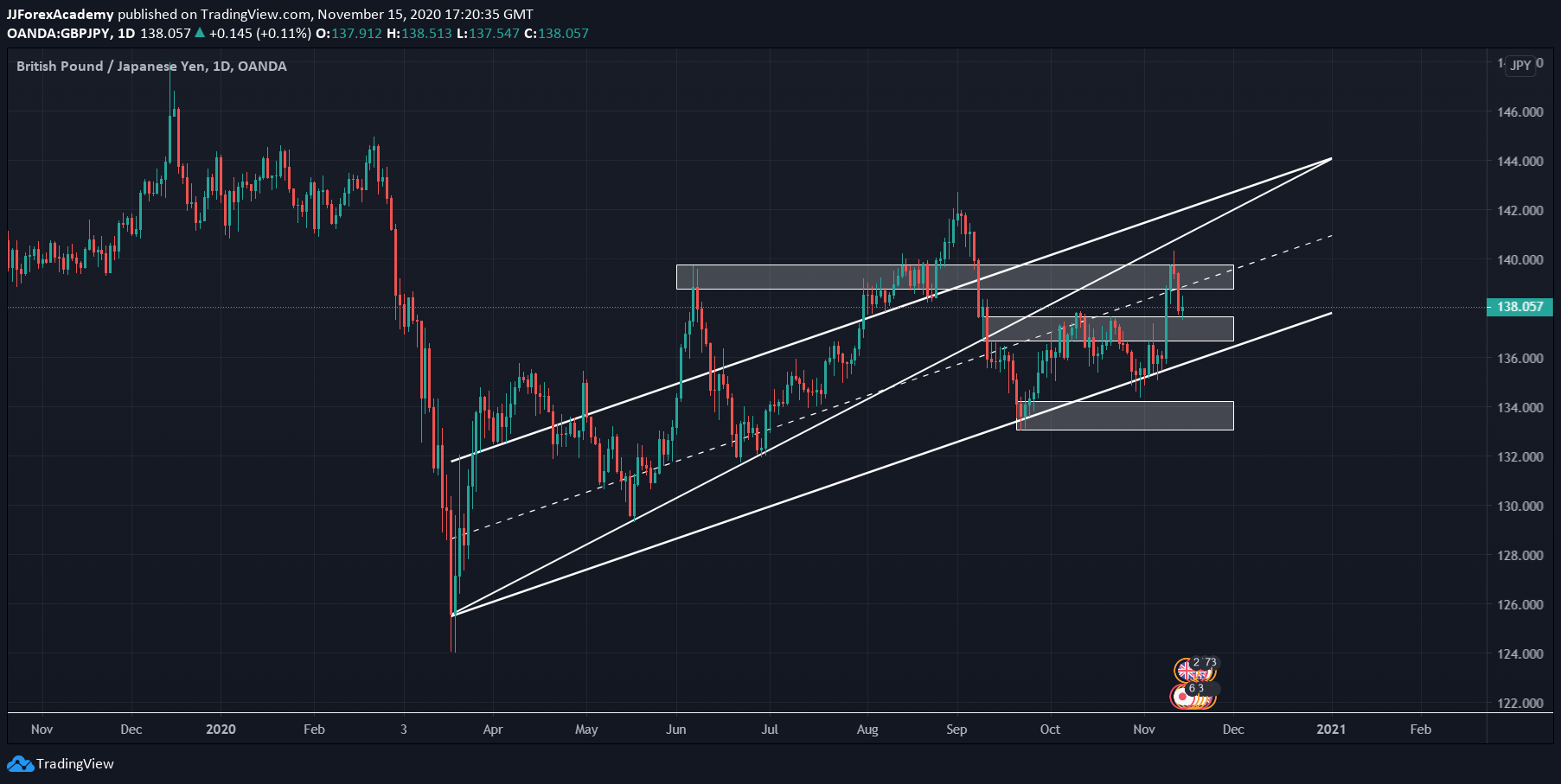Click the 124.000 price axis label
The image size is (1561, 784).
(1520, 654)
